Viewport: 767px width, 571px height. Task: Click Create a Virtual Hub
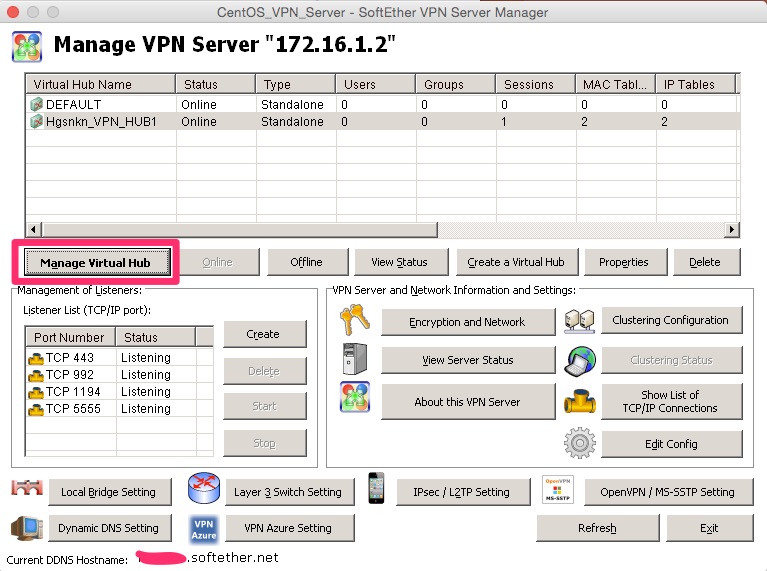point(517,262)
